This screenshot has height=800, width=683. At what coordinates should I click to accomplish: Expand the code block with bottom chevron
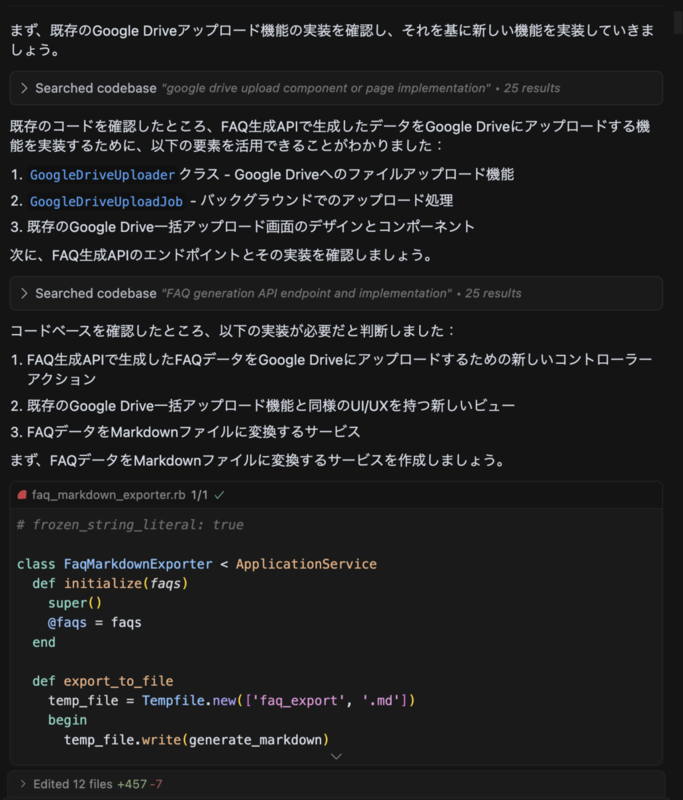(336, 756)
